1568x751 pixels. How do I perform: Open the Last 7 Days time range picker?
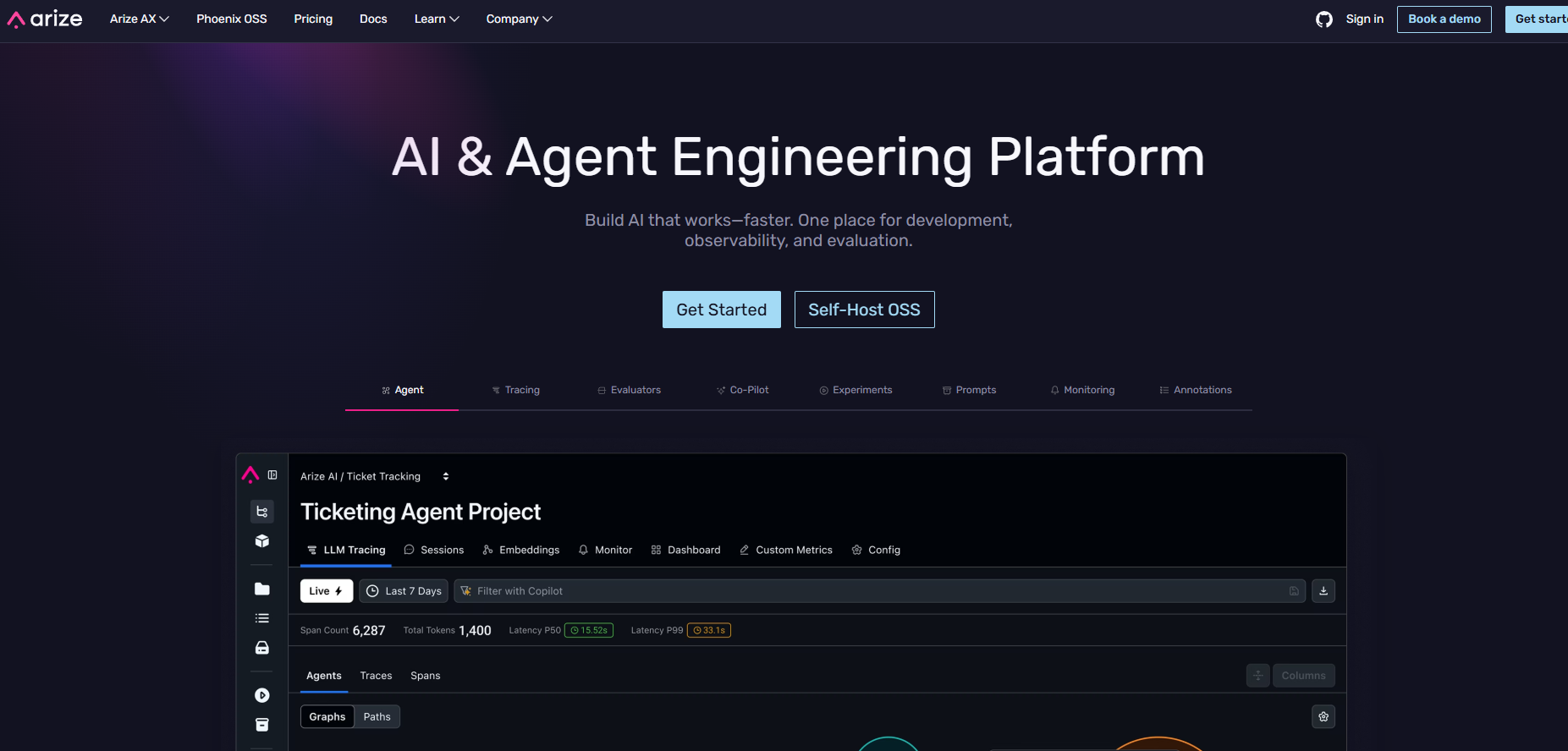point(404,591)
